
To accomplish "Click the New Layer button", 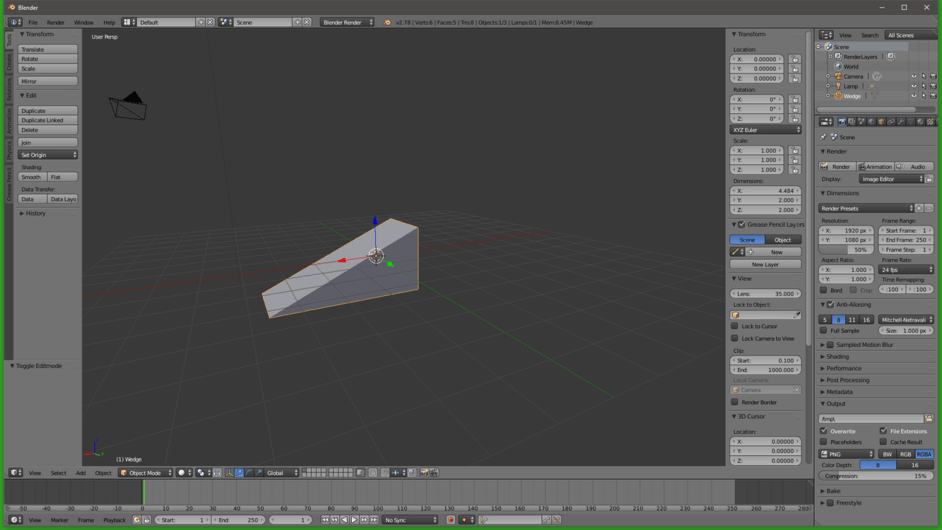I will click(765, 264).
